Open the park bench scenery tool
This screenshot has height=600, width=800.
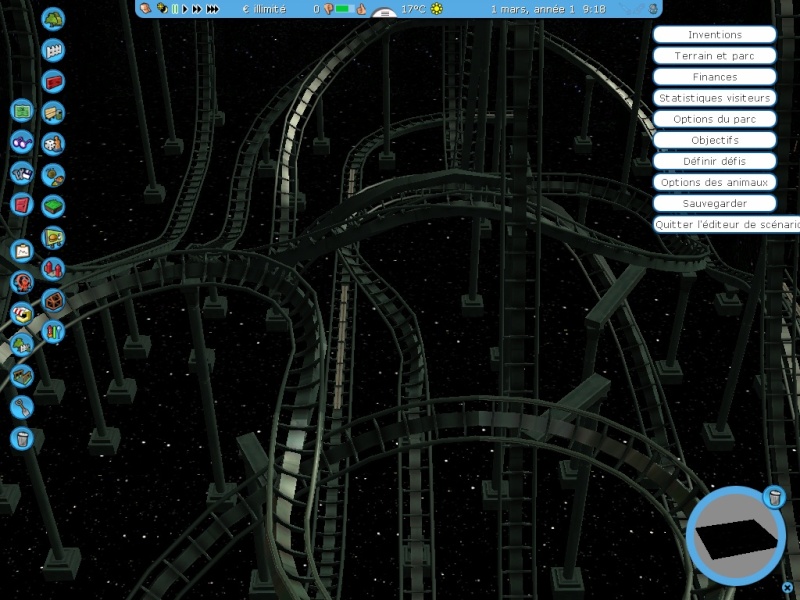pos(53,113)
